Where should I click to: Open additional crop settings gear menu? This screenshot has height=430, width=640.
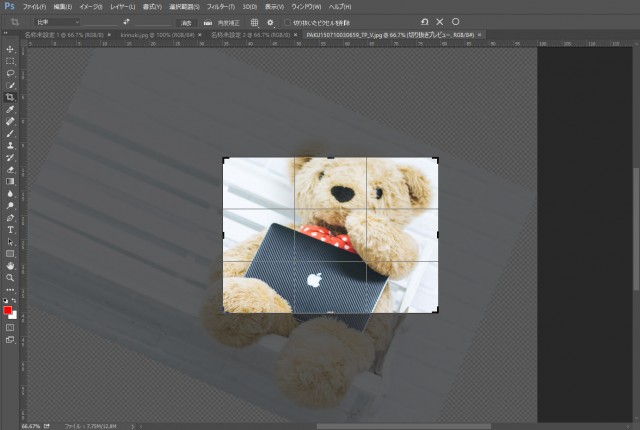(x=270, y=21)
